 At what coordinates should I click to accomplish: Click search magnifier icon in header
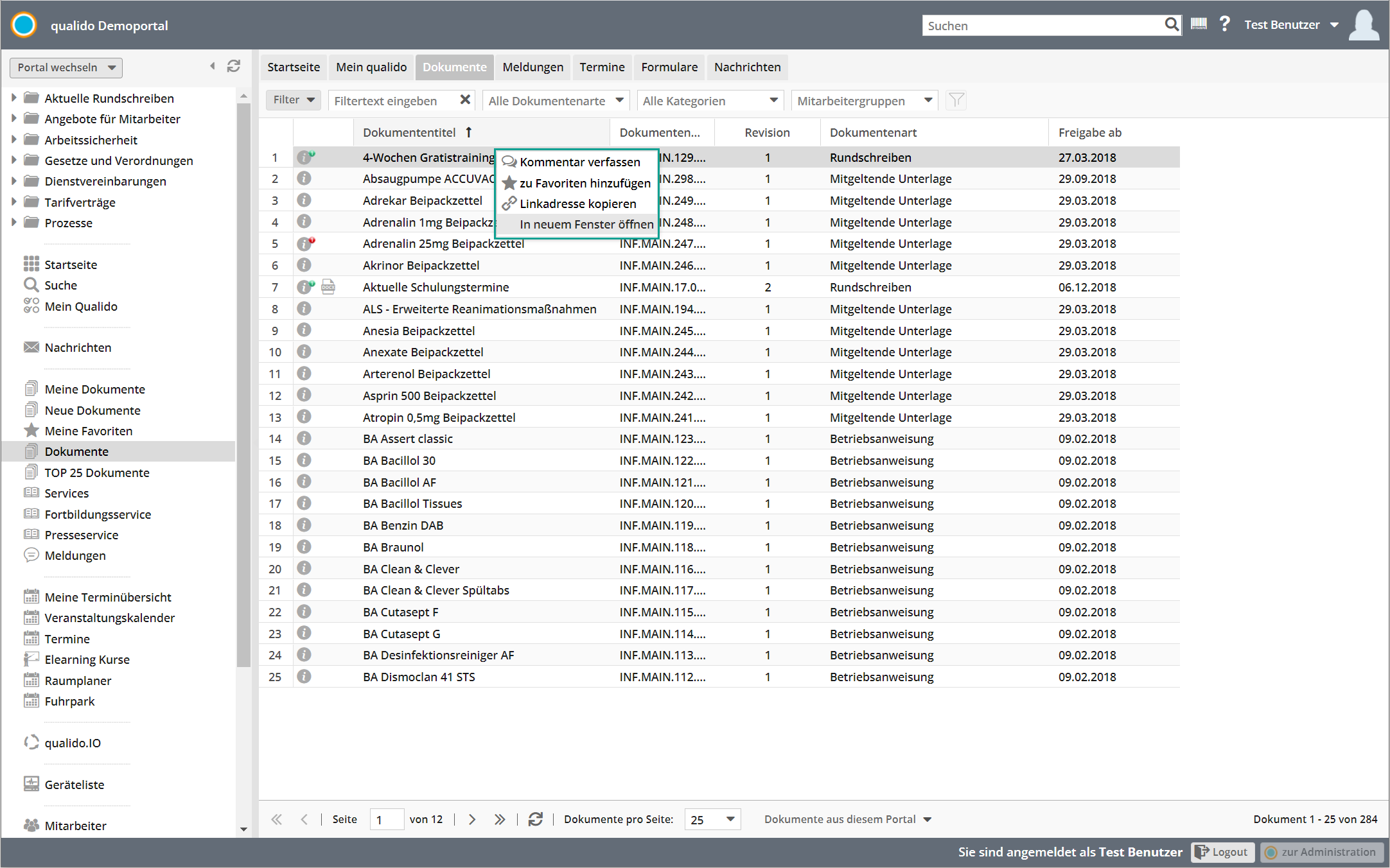pos(1172,25)
